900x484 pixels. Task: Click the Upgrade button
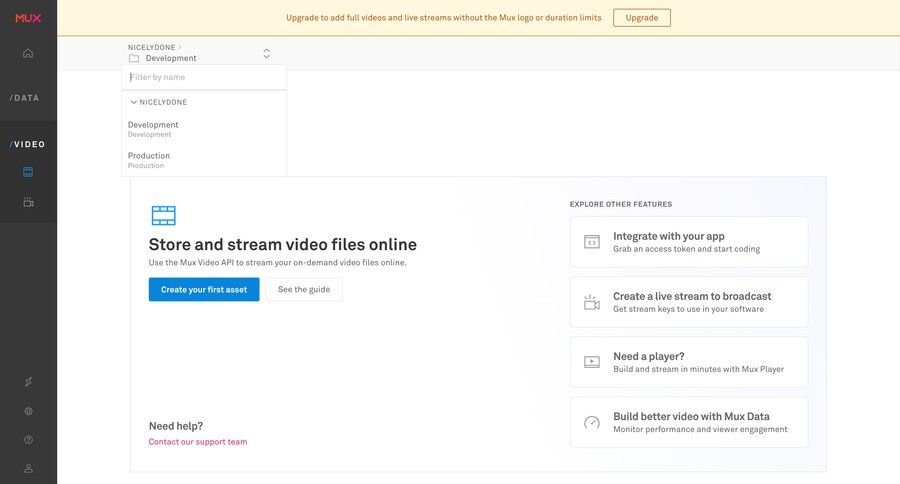(641, 18)
